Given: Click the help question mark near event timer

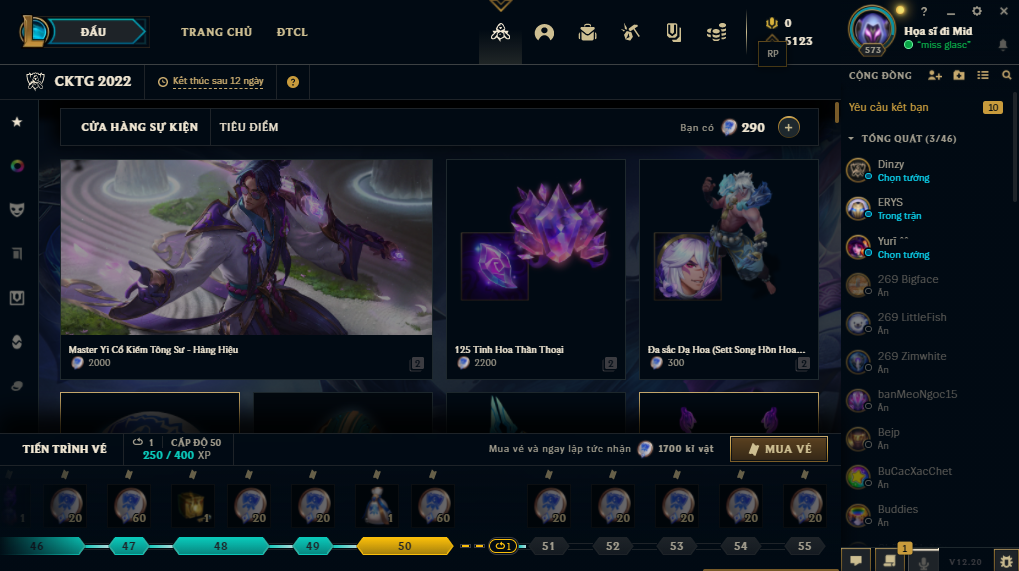Looking at the screenshot, I should (x=293, y=82).
